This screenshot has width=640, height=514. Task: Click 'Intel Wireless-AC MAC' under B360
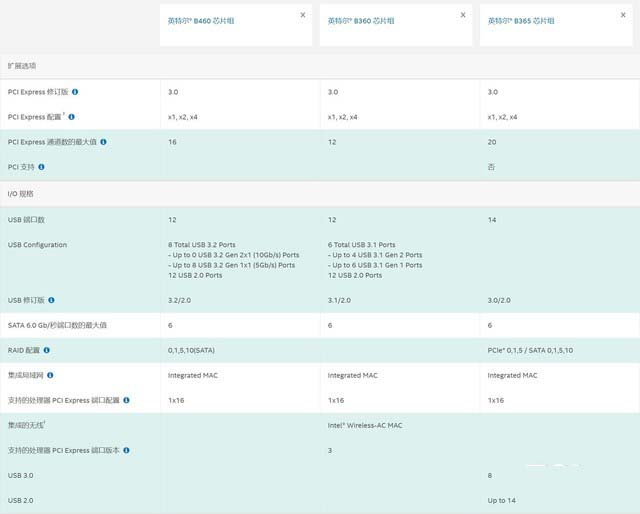point(365,425)
